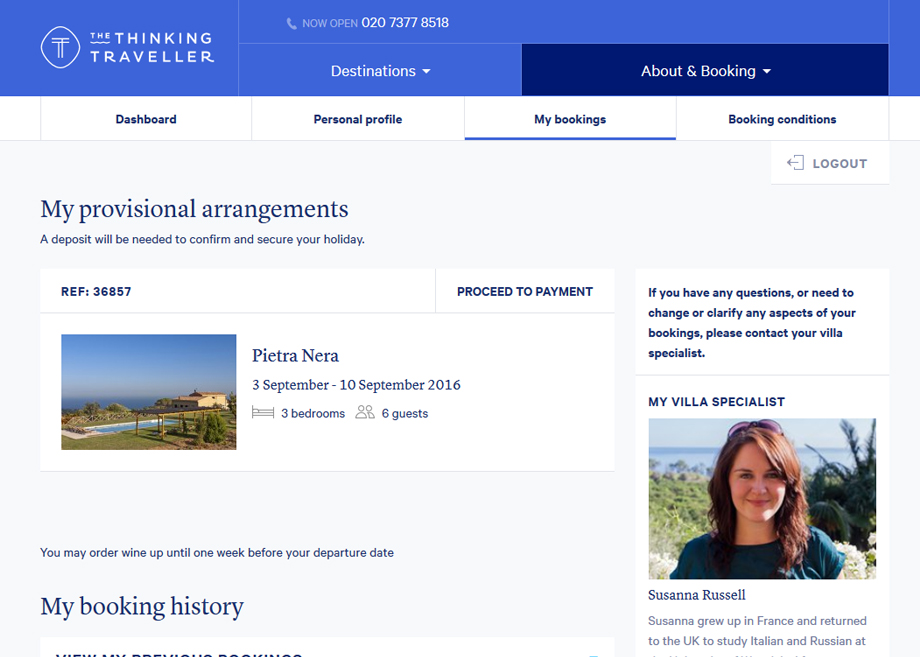Screen dimensions: 920x657
Task: Click the deposit confirmation notice text
Action: point(202,239)
